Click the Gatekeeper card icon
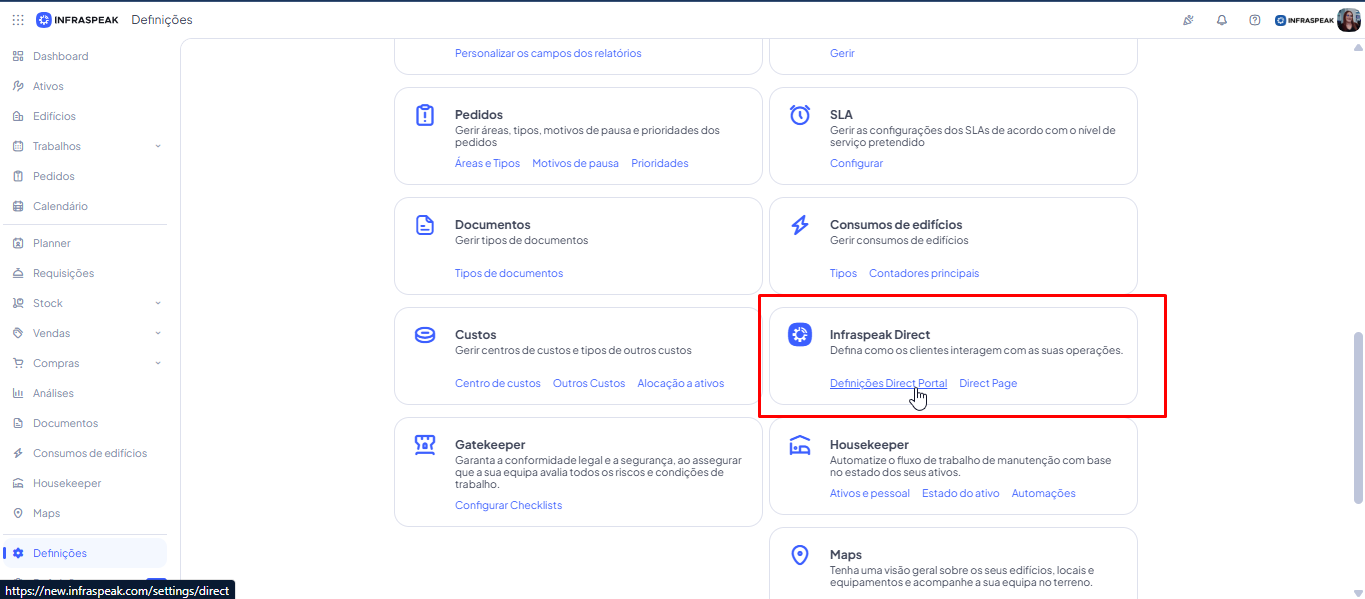The height and width of the screenshot is (599, 1365). [425, 445]
